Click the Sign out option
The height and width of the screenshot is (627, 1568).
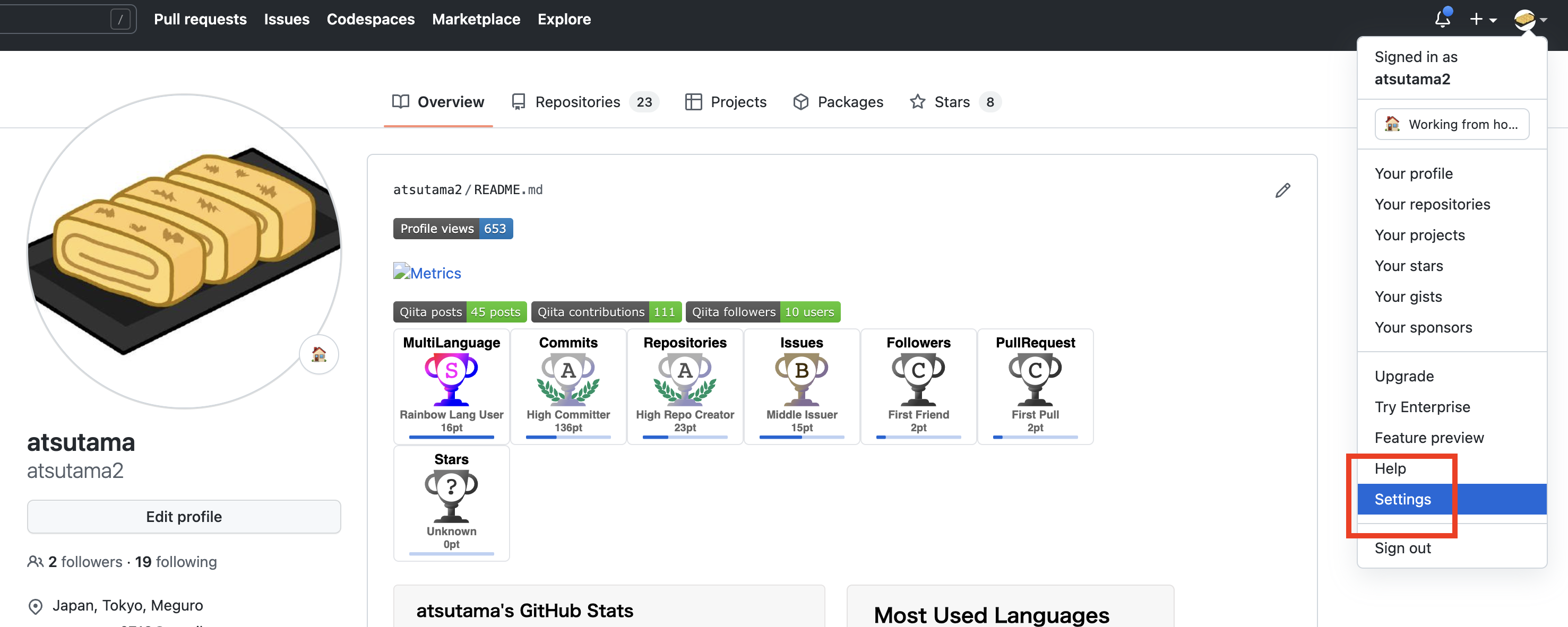pyautogui.click(x=1403, y=547)
